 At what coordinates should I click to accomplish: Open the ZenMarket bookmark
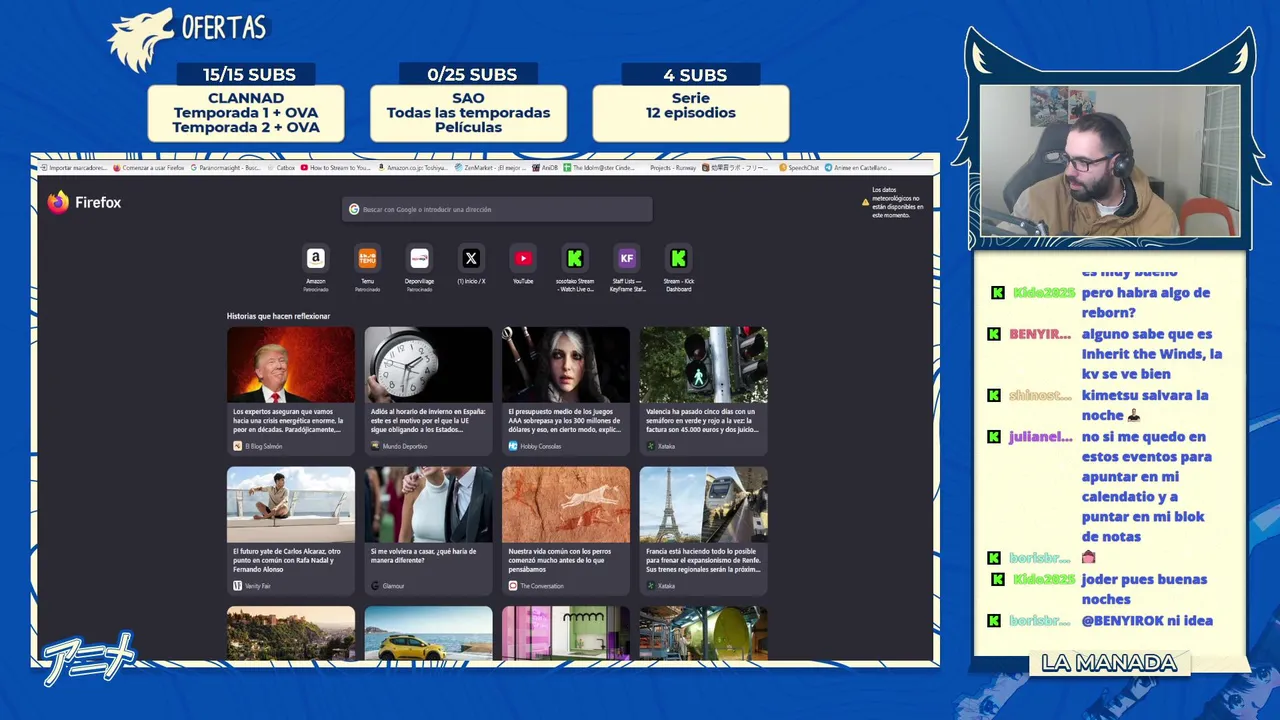(490, 168)
